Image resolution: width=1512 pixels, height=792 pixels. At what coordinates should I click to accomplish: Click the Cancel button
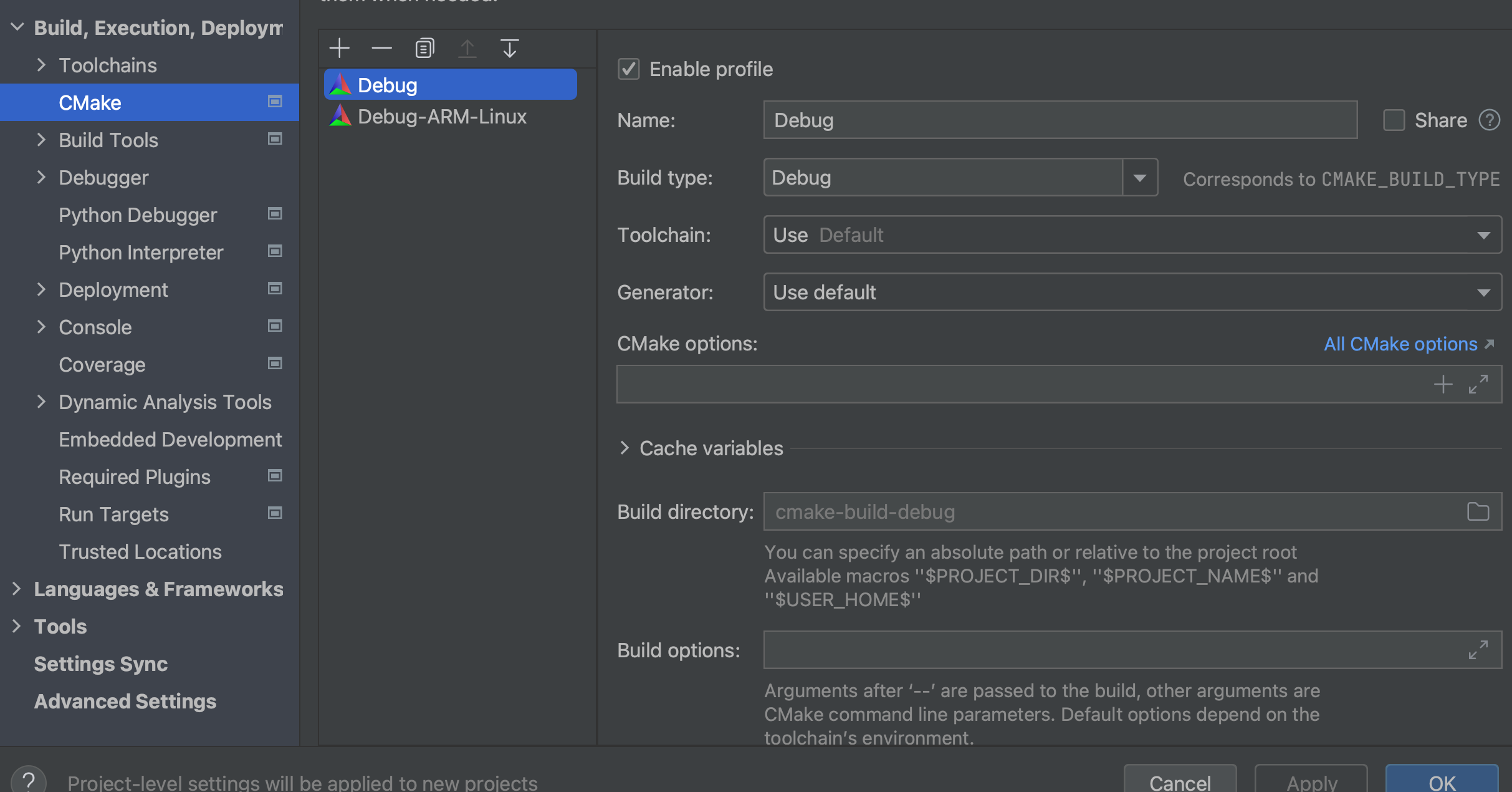[x=1179, y=781]
